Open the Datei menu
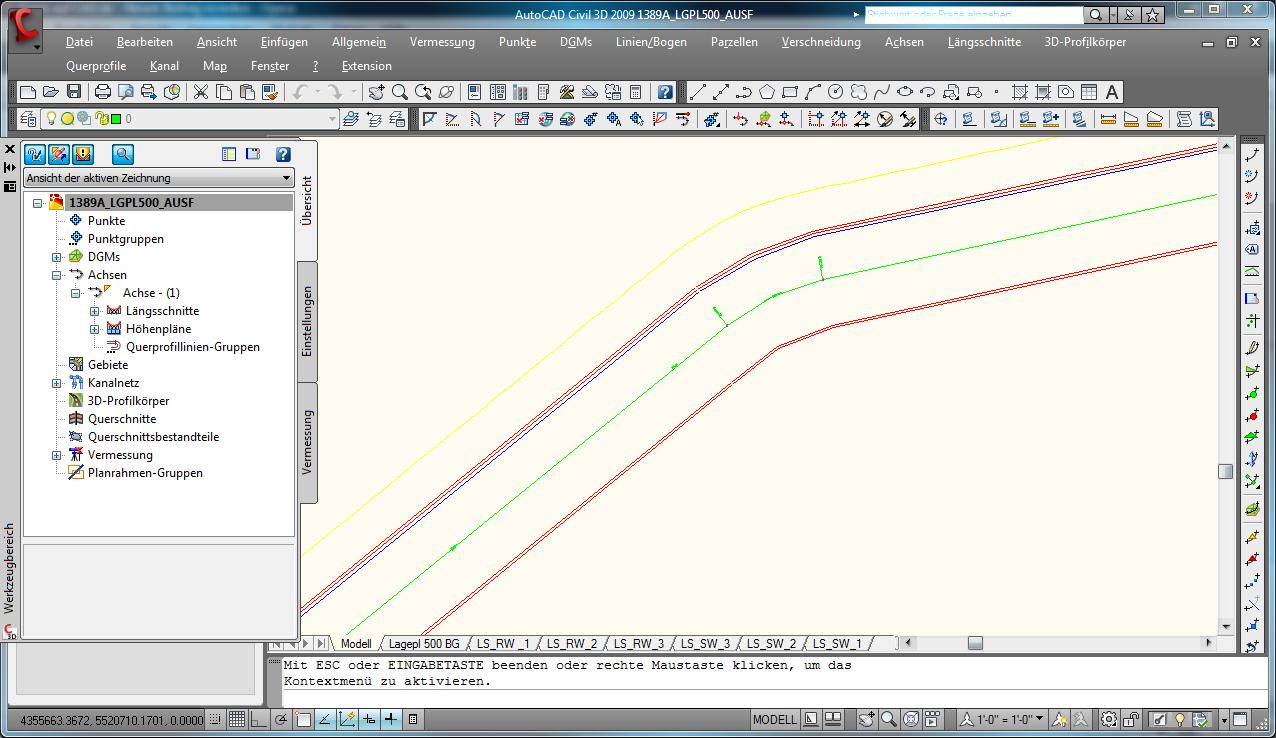Image resolution: width=1276 pixels, height=738 pixels. (x=79, y=42)
